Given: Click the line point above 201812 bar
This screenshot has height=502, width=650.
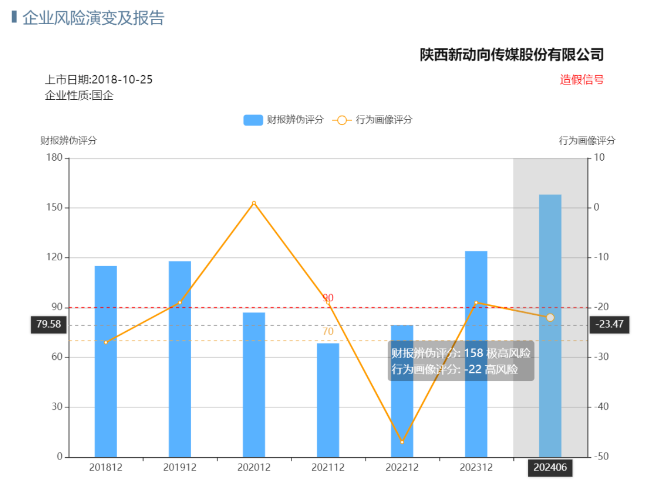Looking at the screenshot, I should (x=106, y=342).
